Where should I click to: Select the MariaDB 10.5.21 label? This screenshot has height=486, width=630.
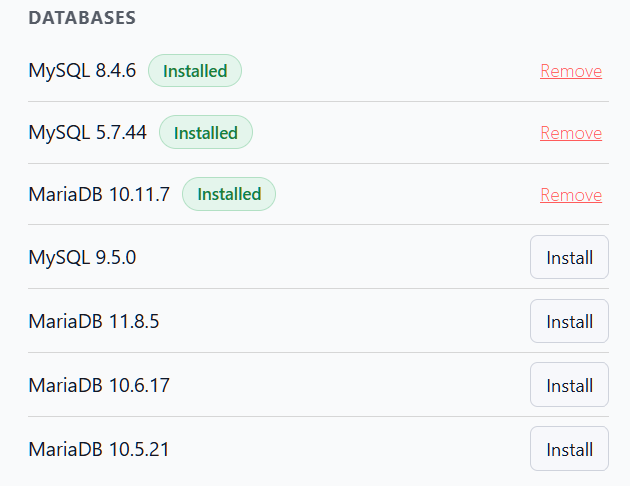99,449
